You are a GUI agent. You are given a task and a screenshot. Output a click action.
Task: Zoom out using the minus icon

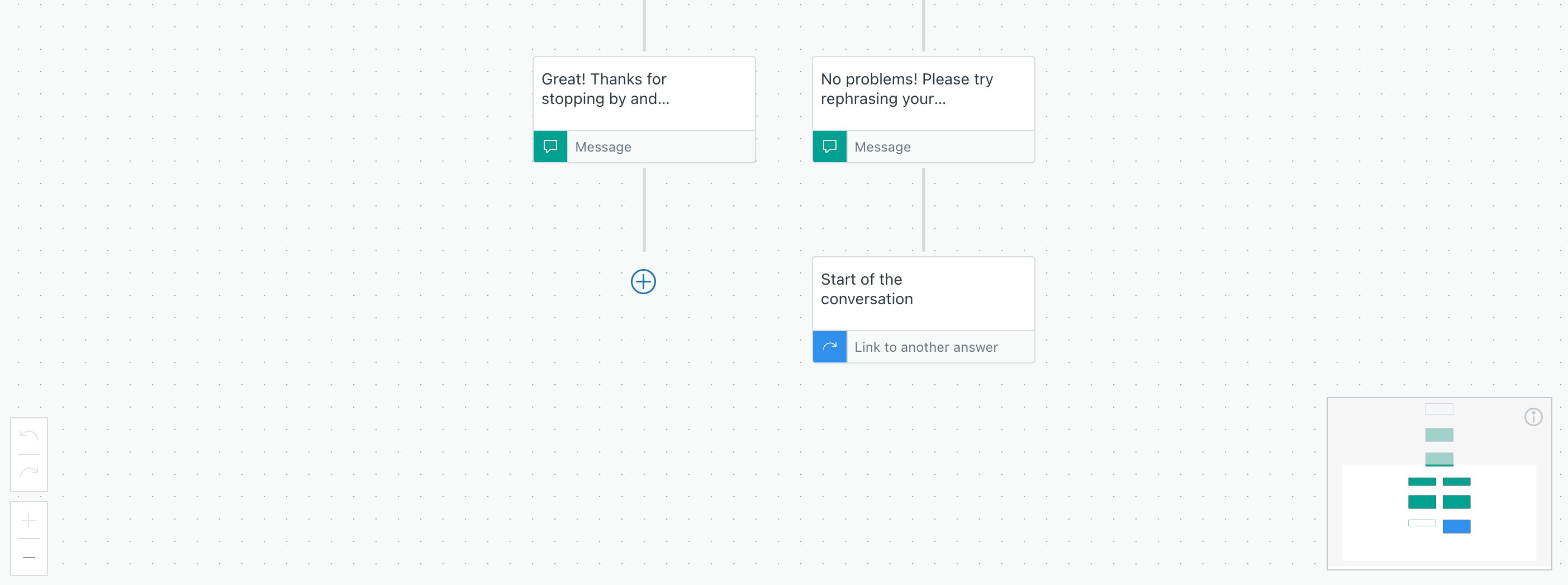point(28,556)
